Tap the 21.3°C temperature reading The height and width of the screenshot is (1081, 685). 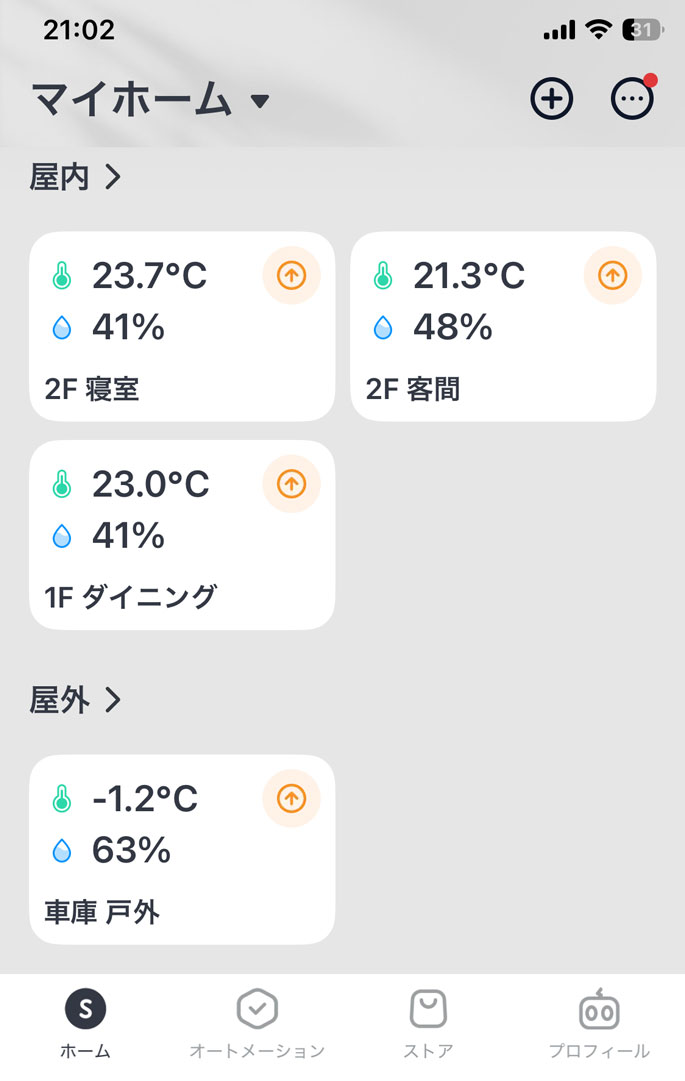(469, 276)
